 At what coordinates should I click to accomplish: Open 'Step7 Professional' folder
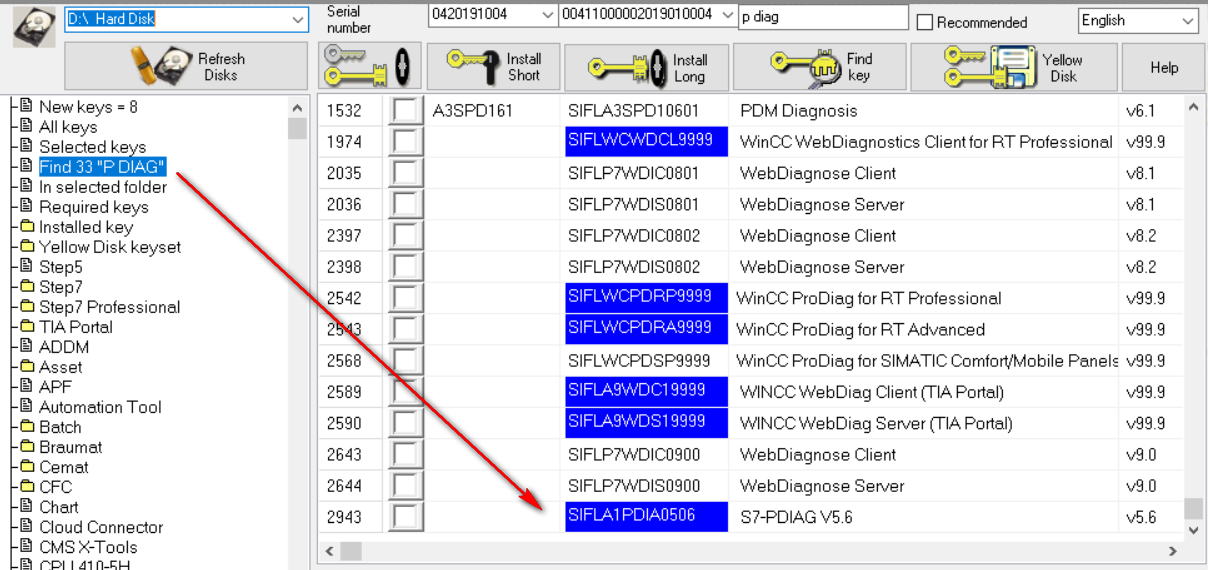point(109,307)
